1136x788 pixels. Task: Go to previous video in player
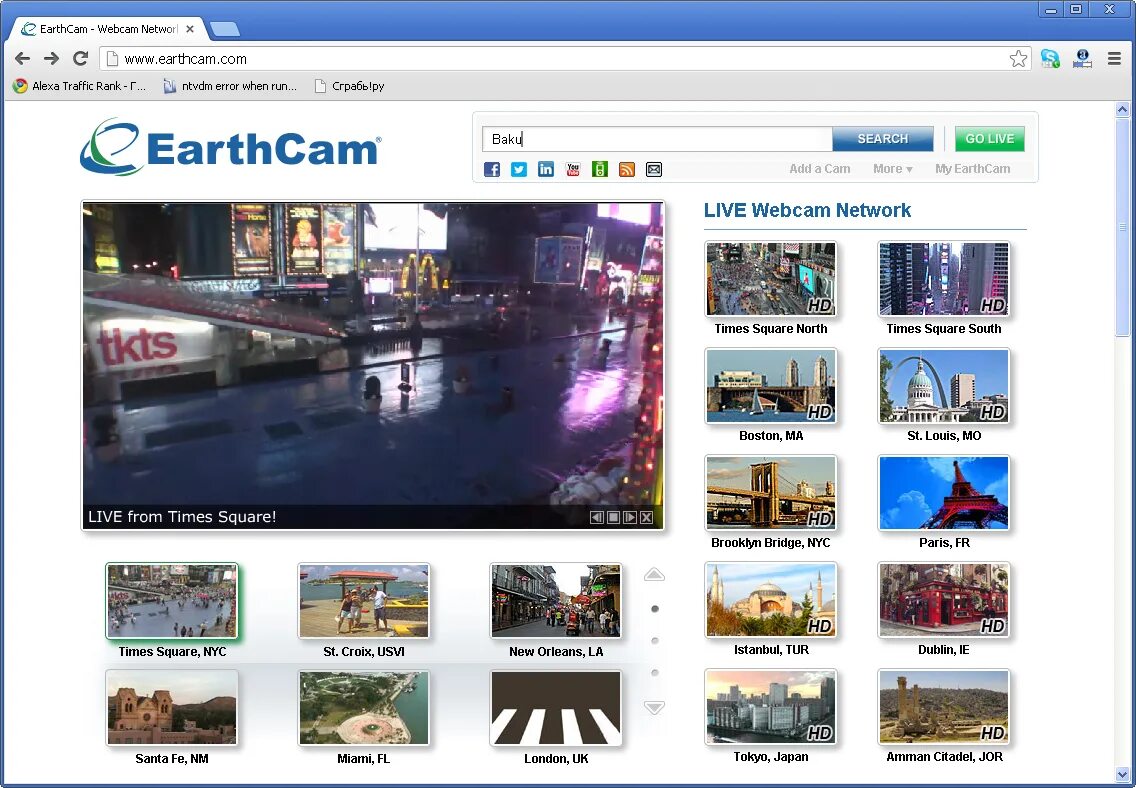click(597, 517)
